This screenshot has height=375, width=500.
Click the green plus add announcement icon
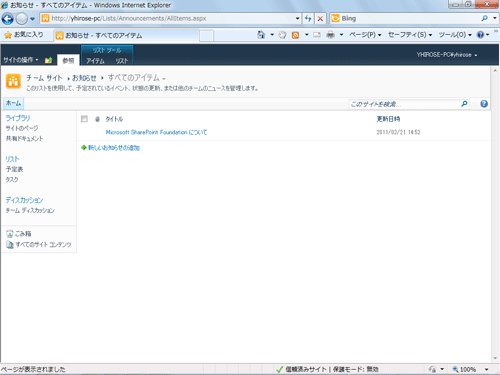(x=84, y=148)
